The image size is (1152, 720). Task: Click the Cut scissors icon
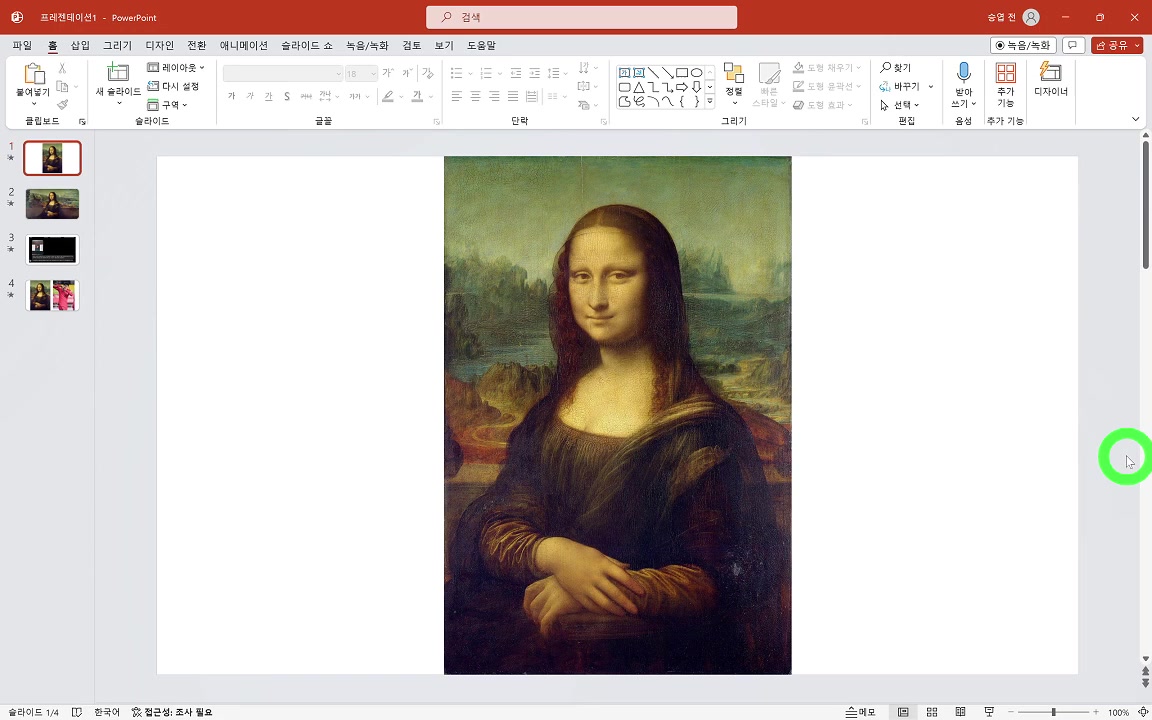(x=62, y=68)
